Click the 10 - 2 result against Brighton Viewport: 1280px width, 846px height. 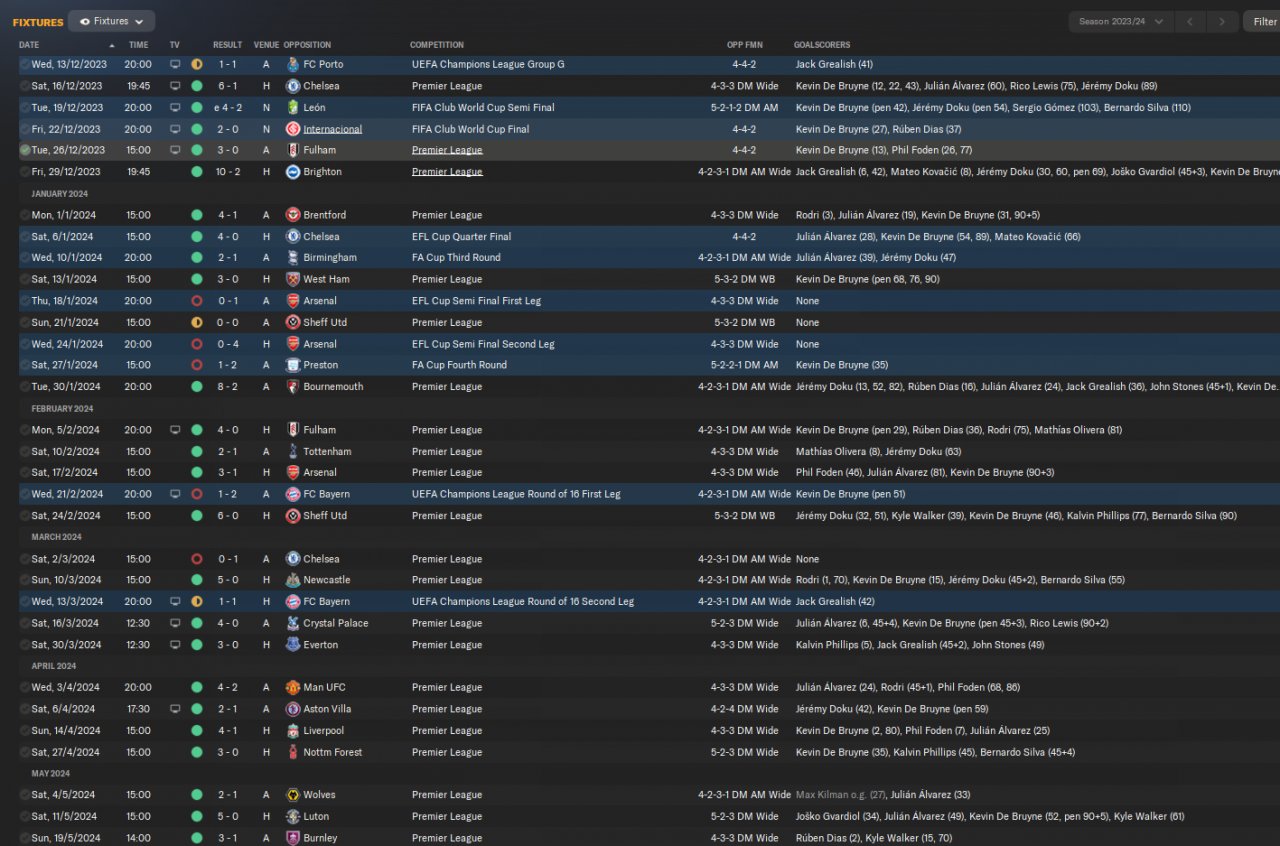[x=227, y=172]
